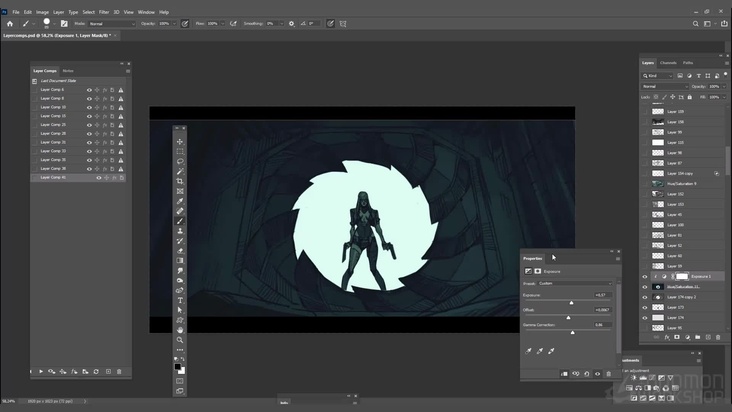732x412 pixels.
Task: Reset adjustment defaults in Properties panel
Action: click(x=587, y=374)
